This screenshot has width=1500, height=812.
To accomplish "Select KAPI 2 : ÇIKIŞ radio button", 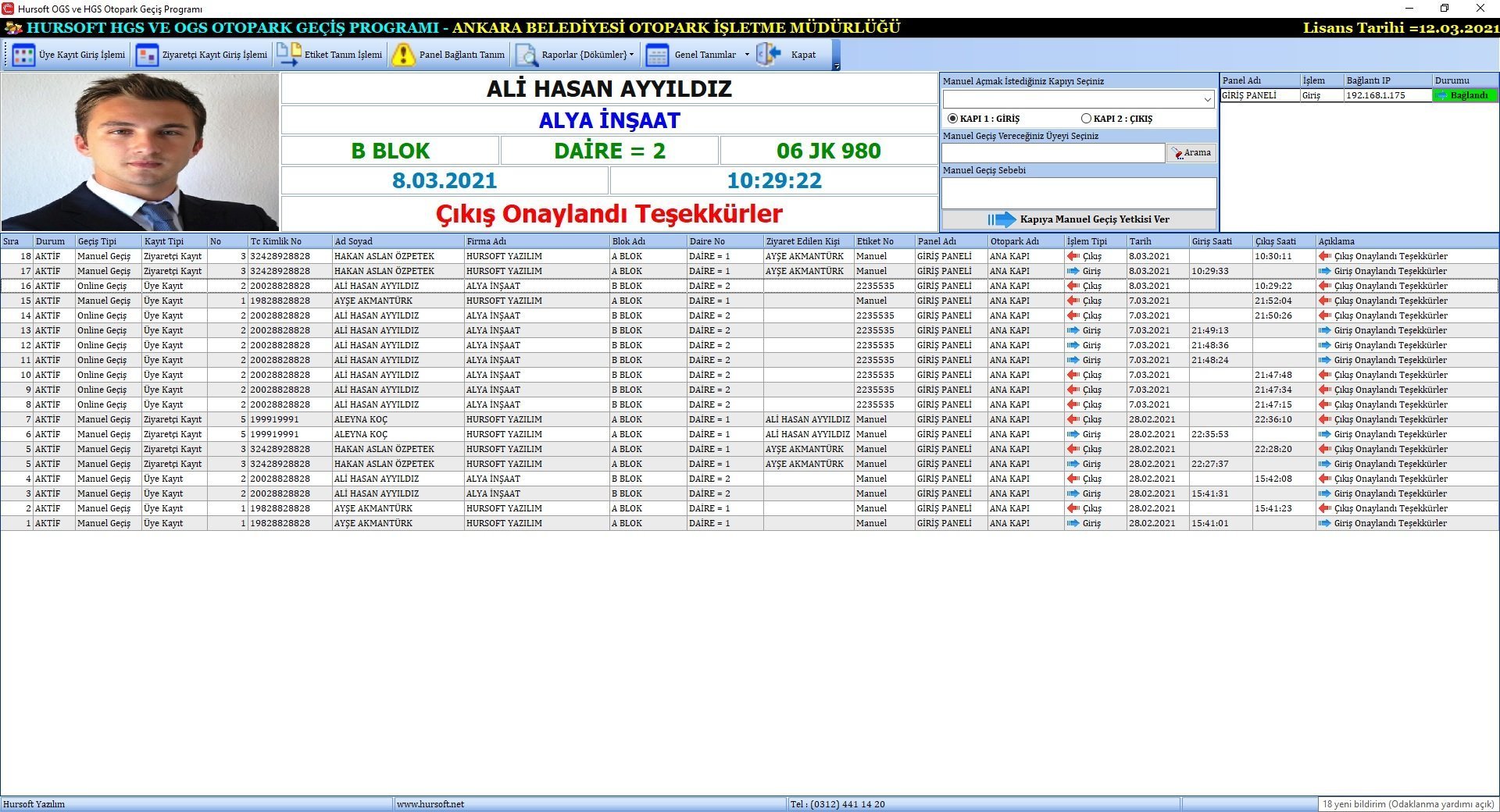I will pyautogui.click(x=1086, y=119).
